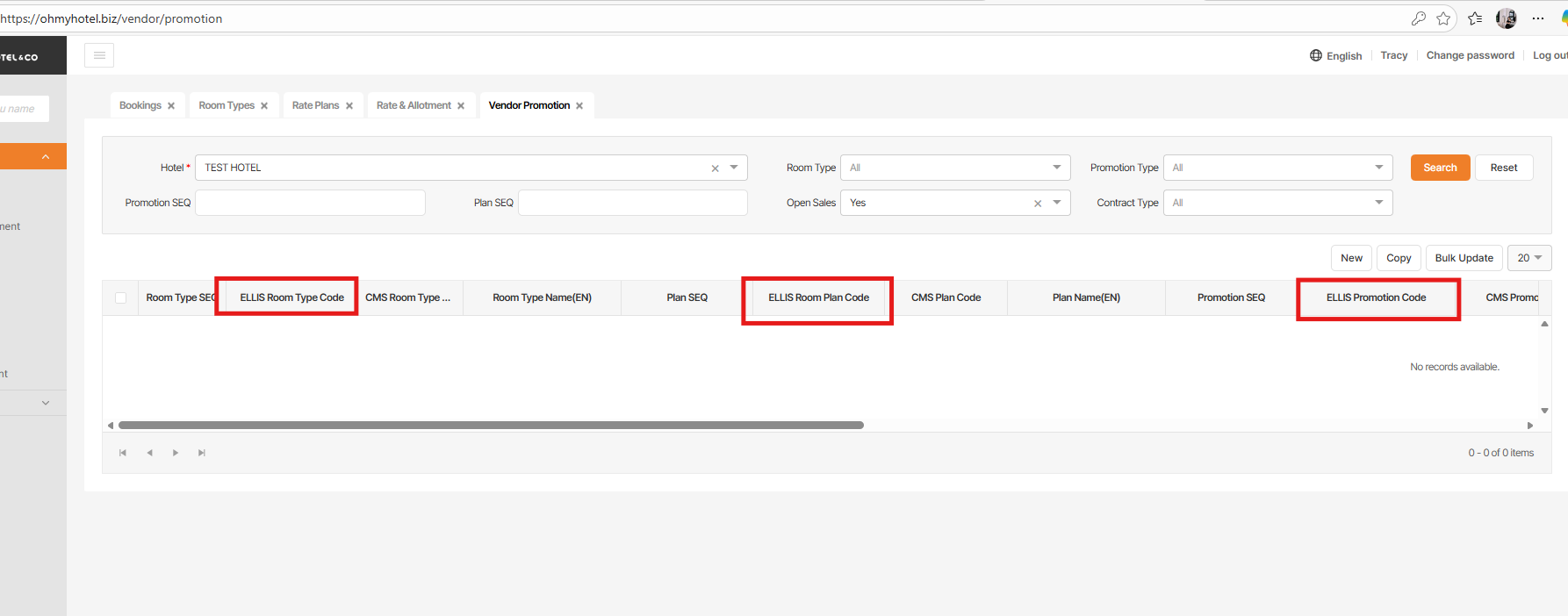Close the Bookings tab
The height and width of the screenshot is (616, 1568).
coord(171,106)
